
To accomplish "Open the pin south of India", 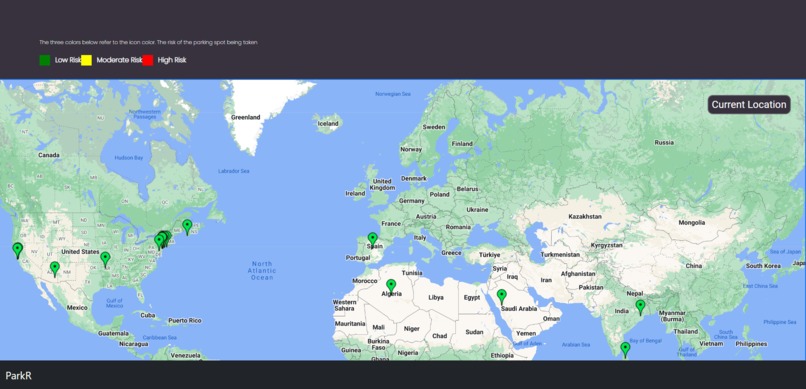I will 625,350.
